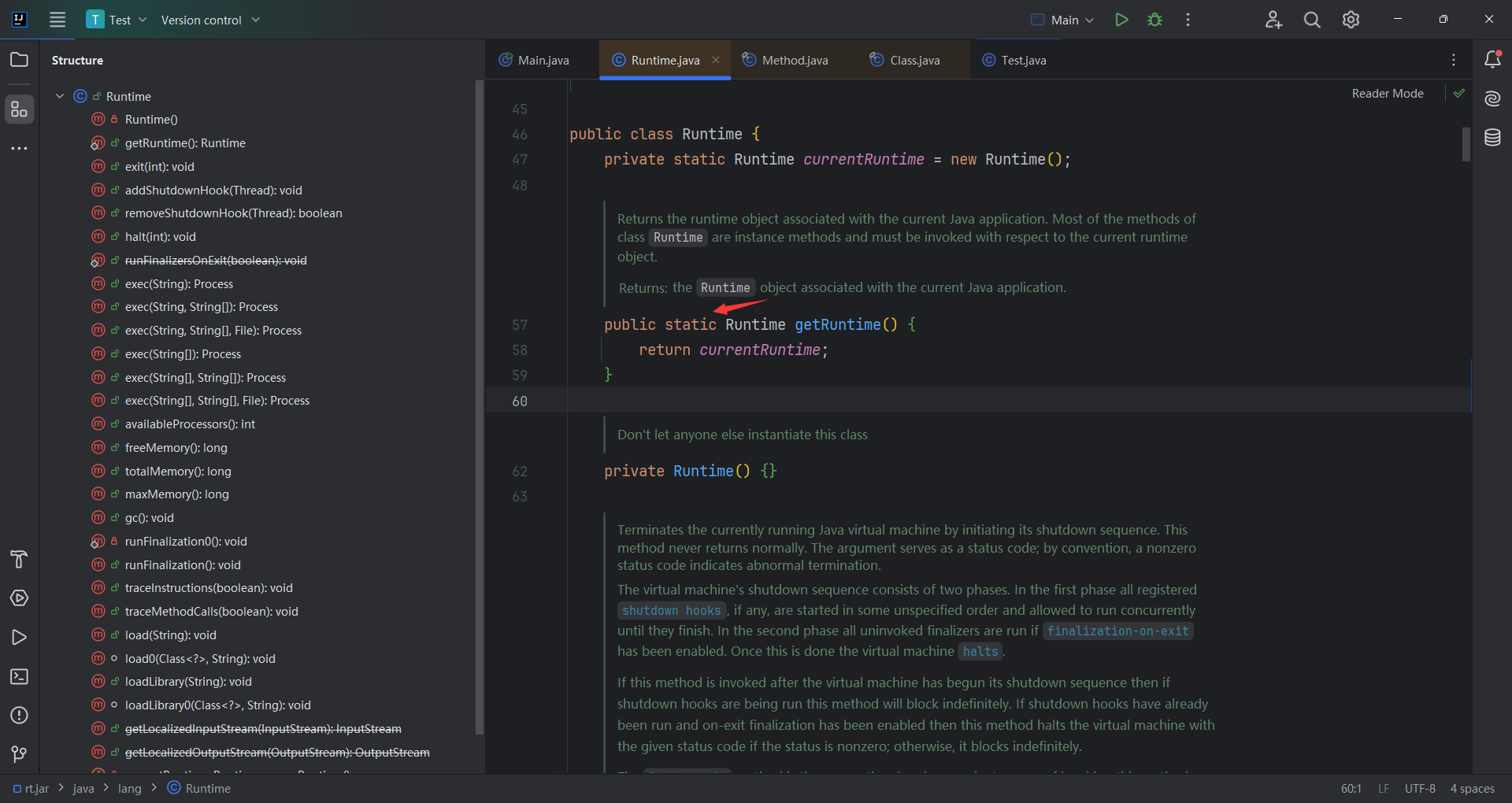
Task: Select freeMemory(): long in Structure
Action: click(176, 448)
